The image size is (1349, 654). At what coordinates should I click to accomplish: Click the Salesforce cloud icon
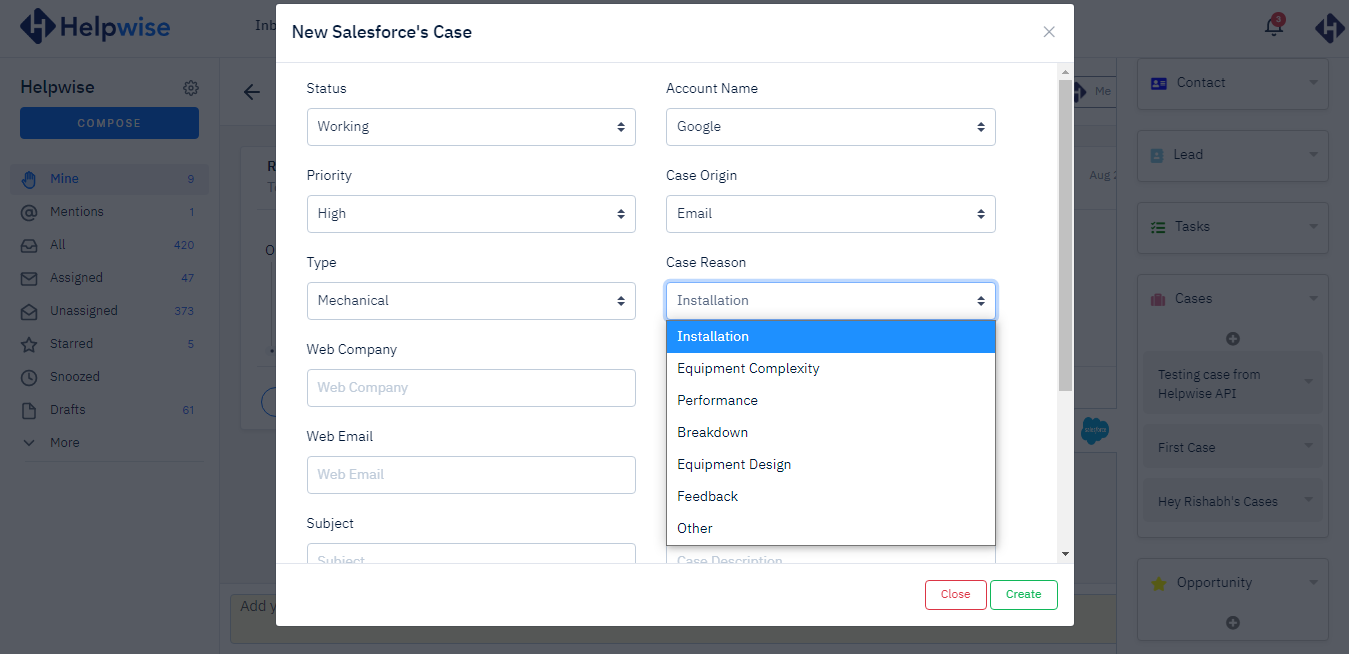coord(1095,431)
